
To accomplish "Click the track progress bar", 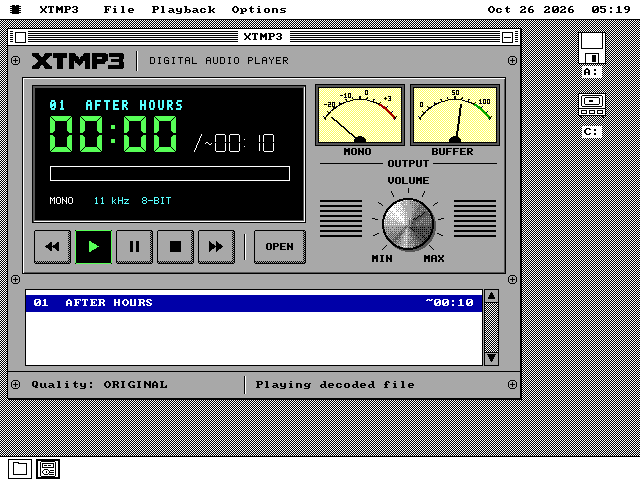I will click(x=170, y=173).
